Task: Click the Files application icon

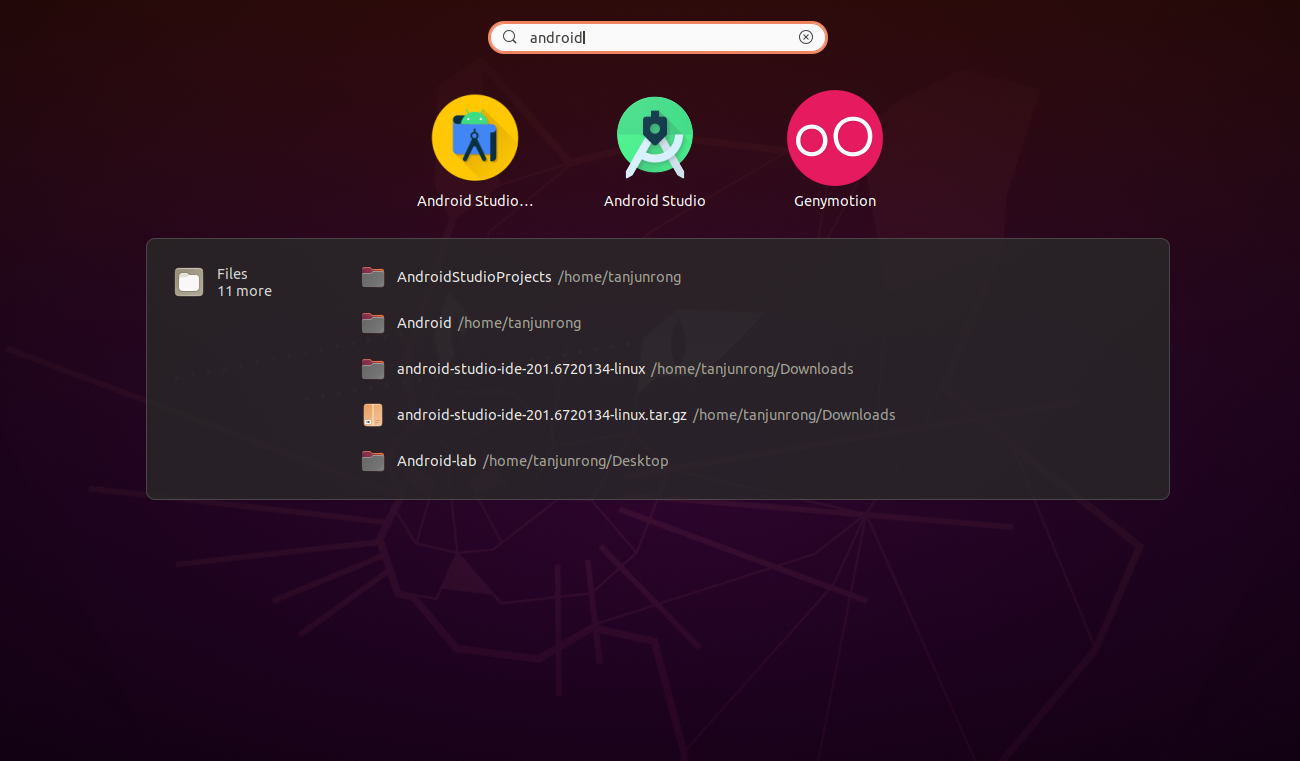Action: pos(188,281)
